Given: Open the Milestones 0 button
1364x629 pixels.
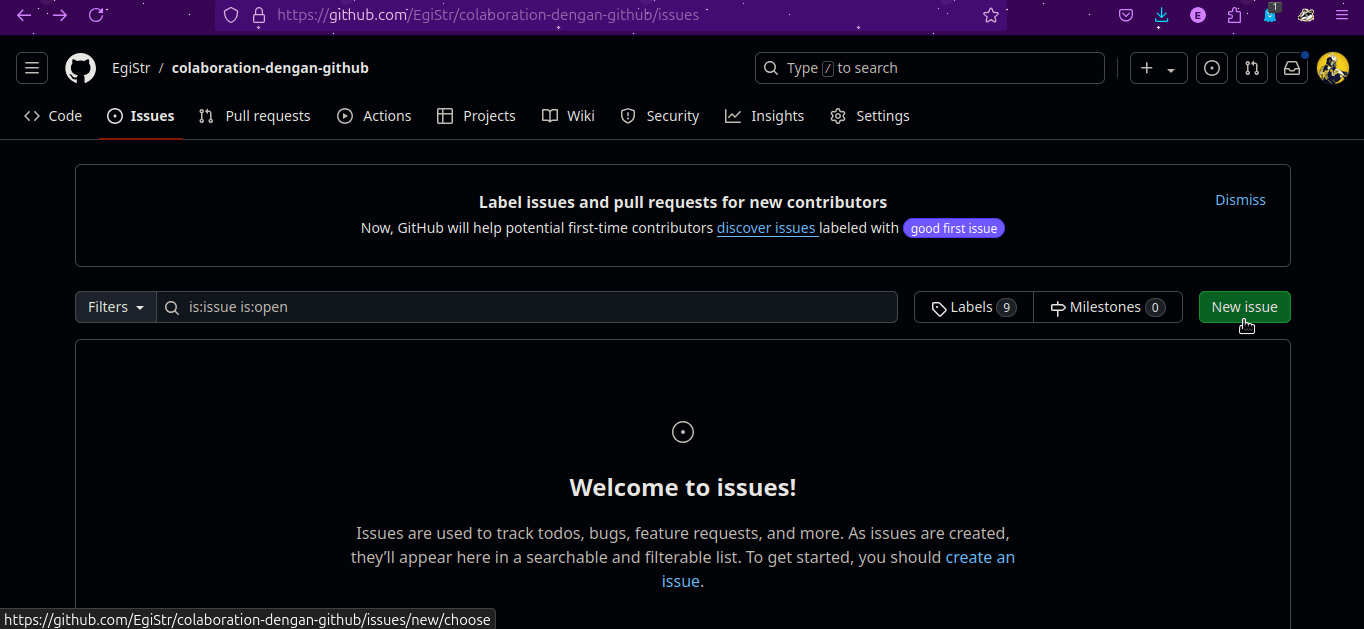Looking at the screenshot, I should 1108,307.
